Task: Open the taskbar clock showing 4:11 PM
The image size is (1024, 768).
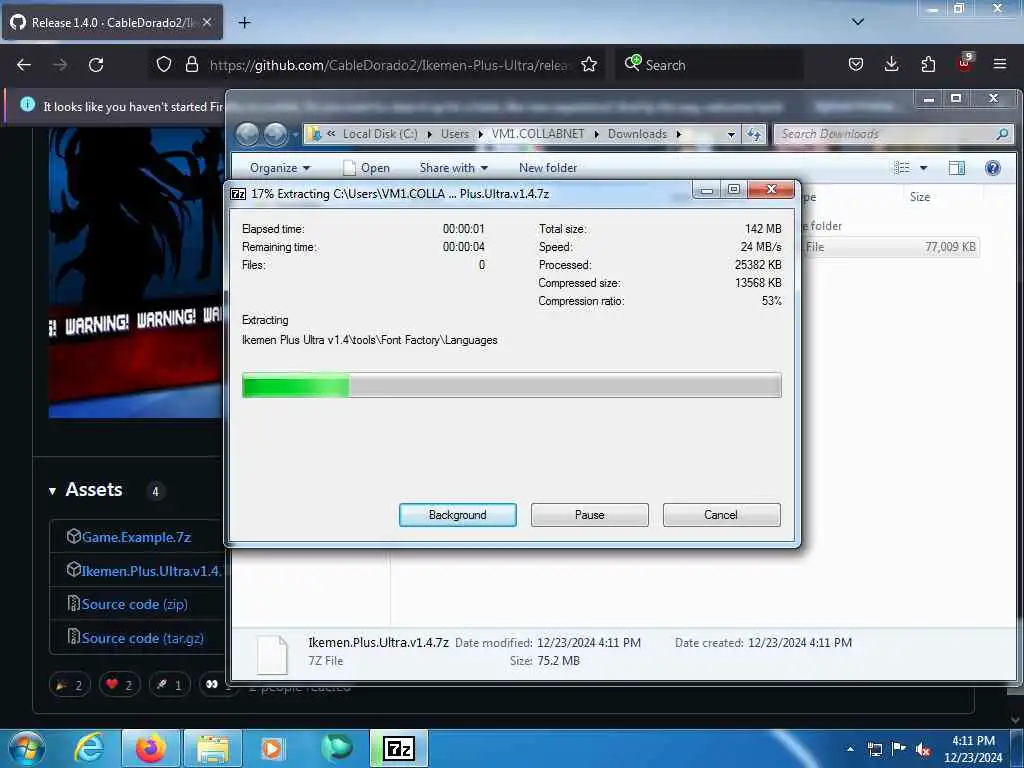Action: [973, 749]
